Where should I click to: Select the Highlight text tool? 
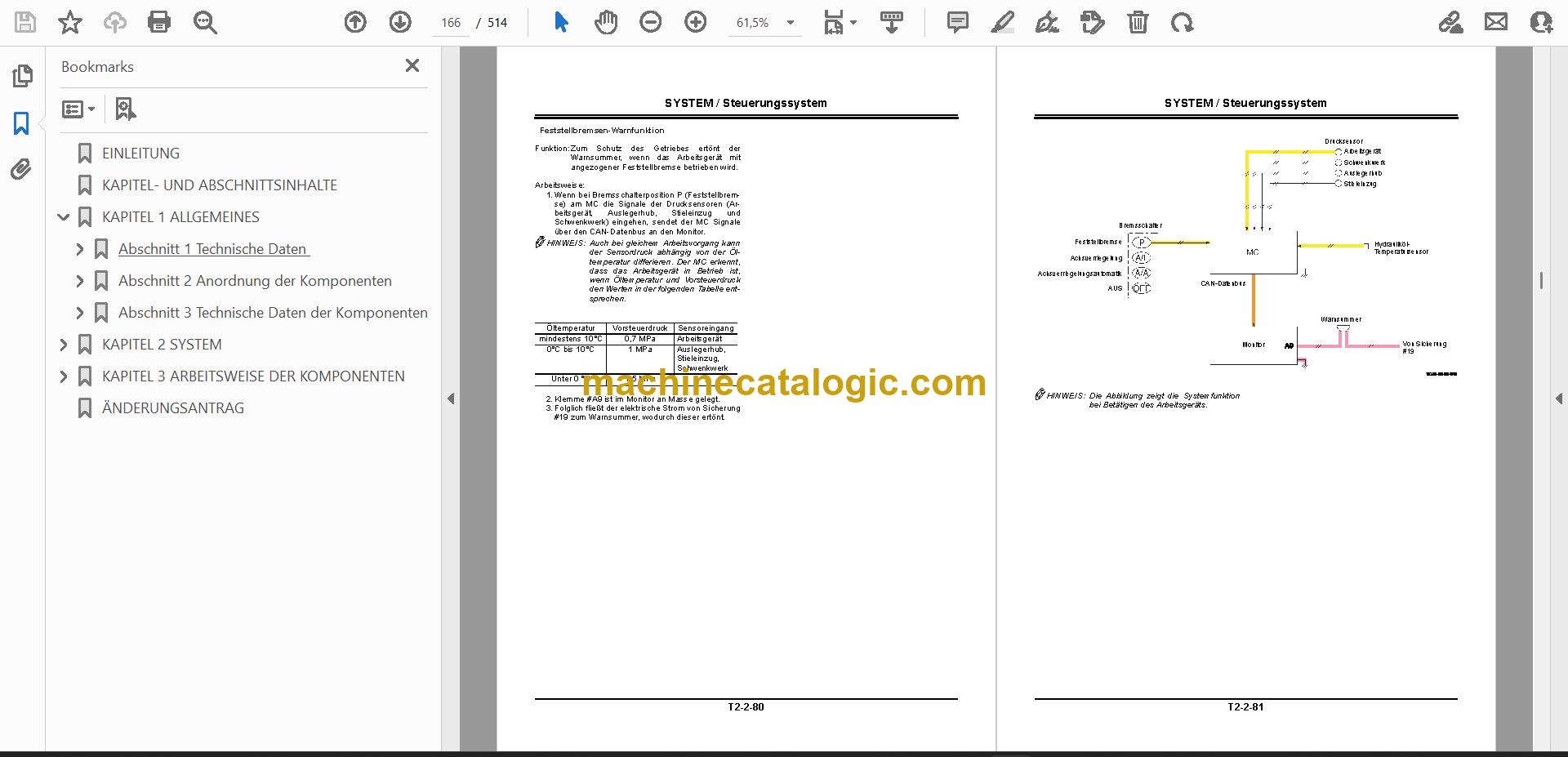(1003, 23)
